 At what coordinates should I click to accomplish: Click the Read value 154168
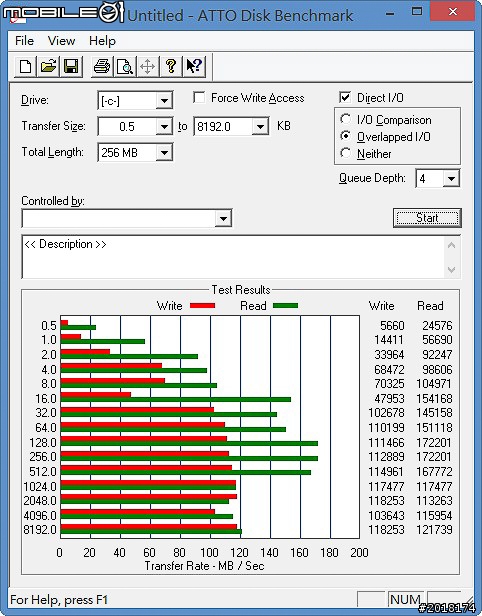click(x=434, y=398)
